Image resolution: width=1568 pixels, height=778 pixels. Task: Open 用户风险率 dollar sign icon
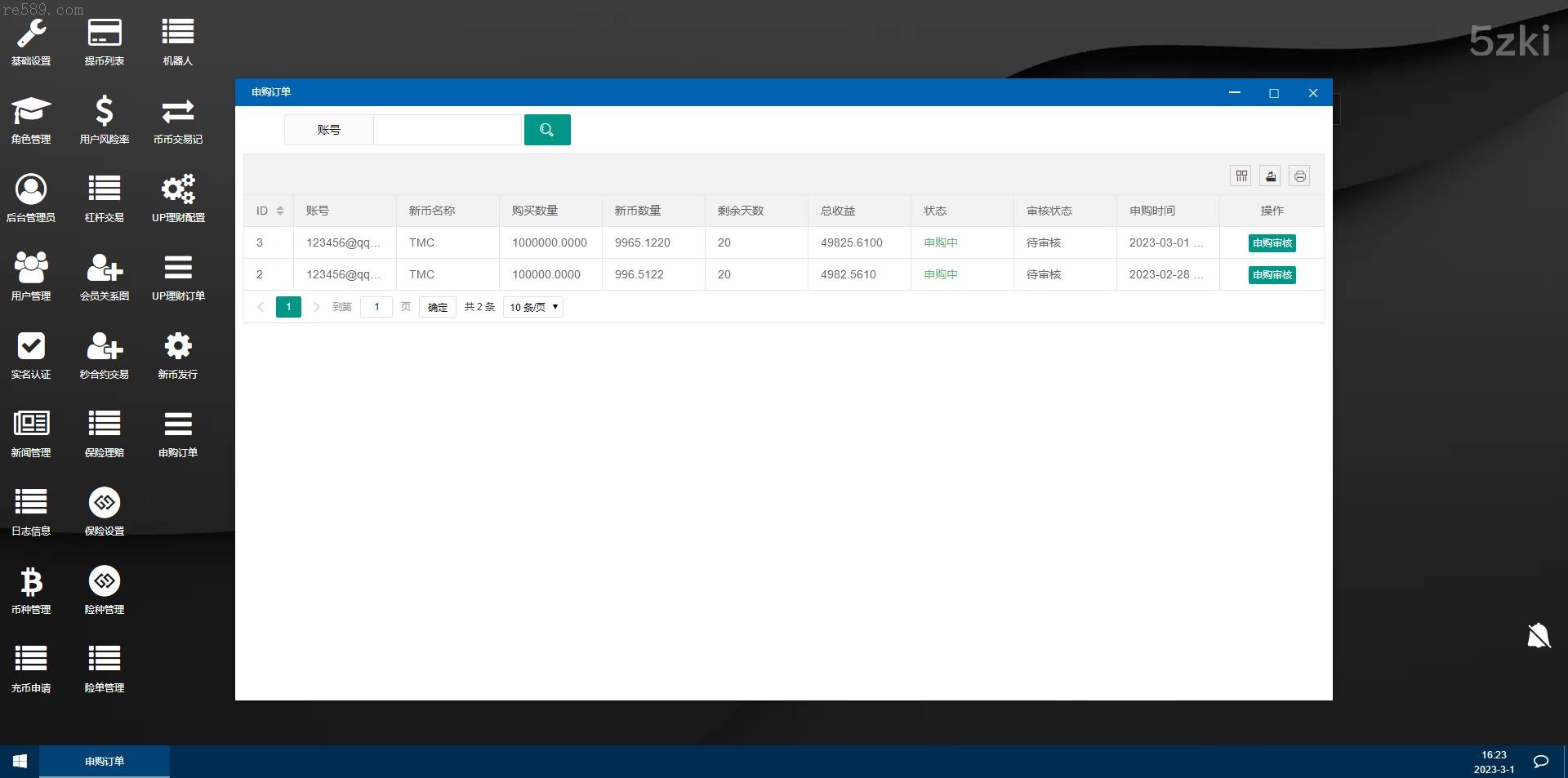coord(104,111)
